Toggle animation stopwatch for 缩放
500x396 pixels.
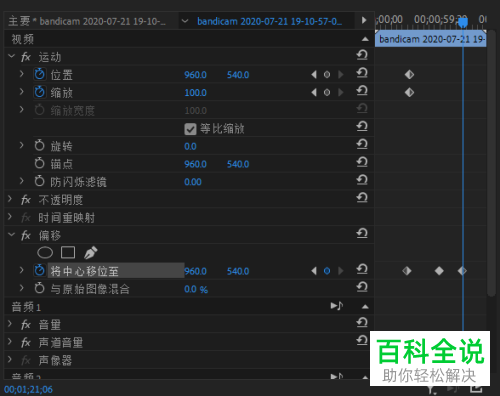tap(40, 92)
